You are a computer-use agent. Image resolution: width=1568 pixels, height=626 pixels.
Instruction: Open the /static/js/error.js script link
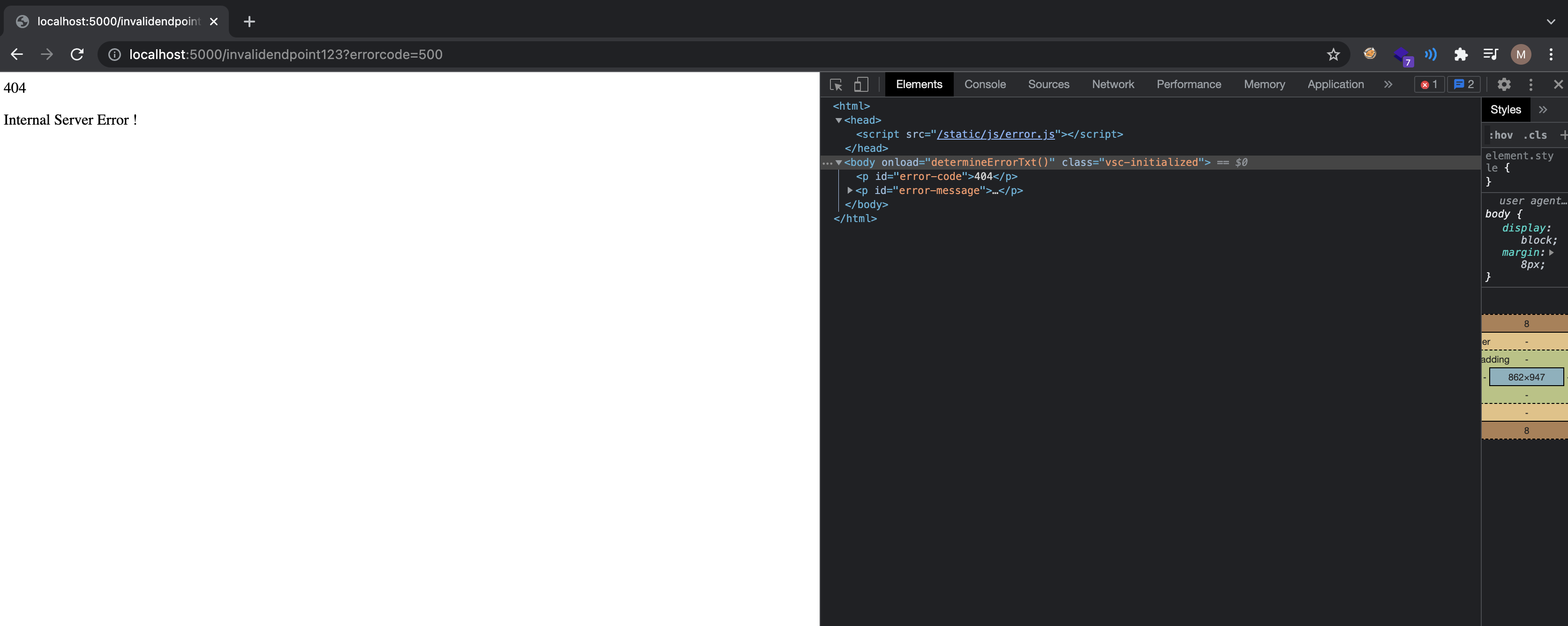995,134
